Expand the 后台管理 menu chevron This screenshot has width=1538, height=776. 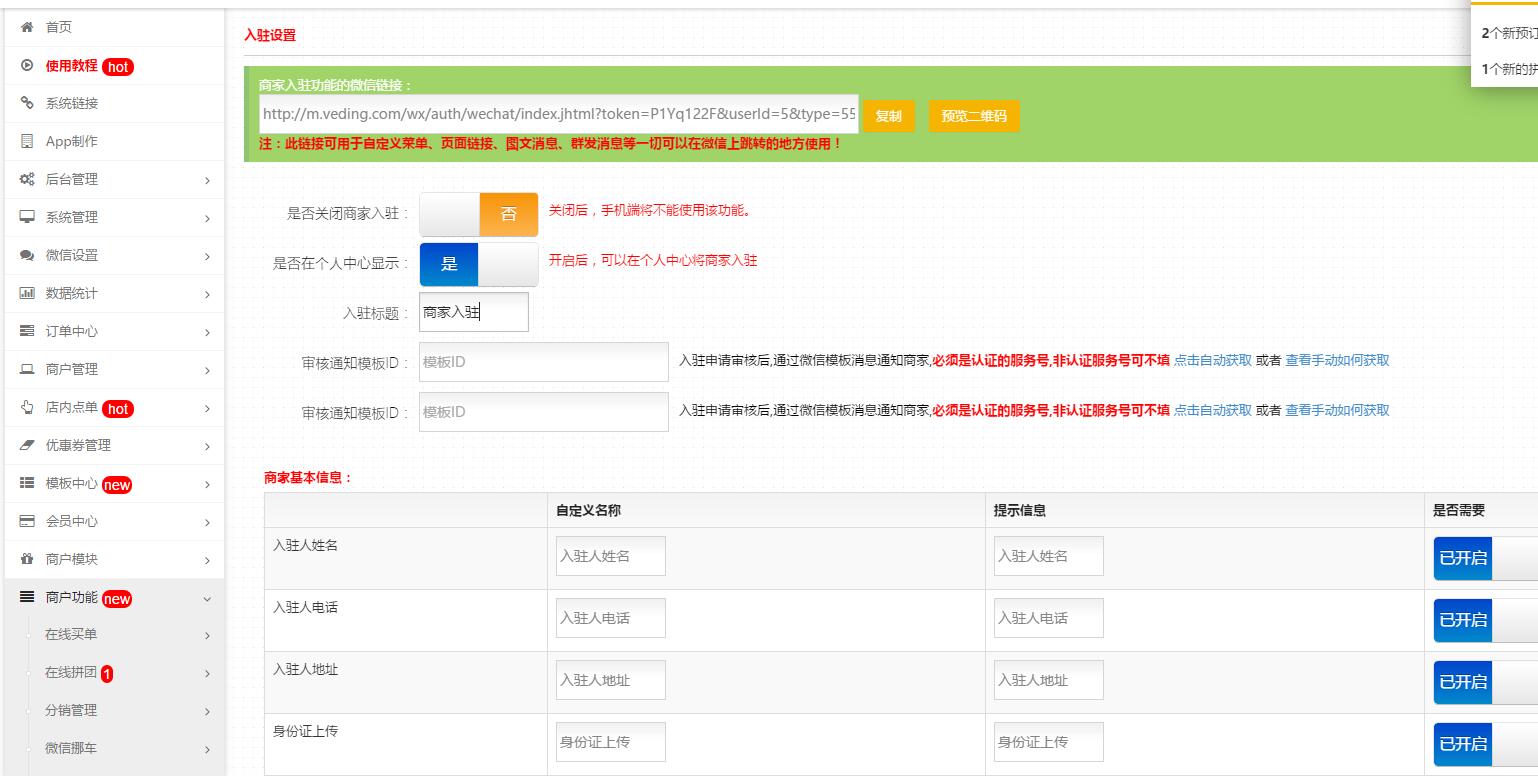click(x=207, y=181)
